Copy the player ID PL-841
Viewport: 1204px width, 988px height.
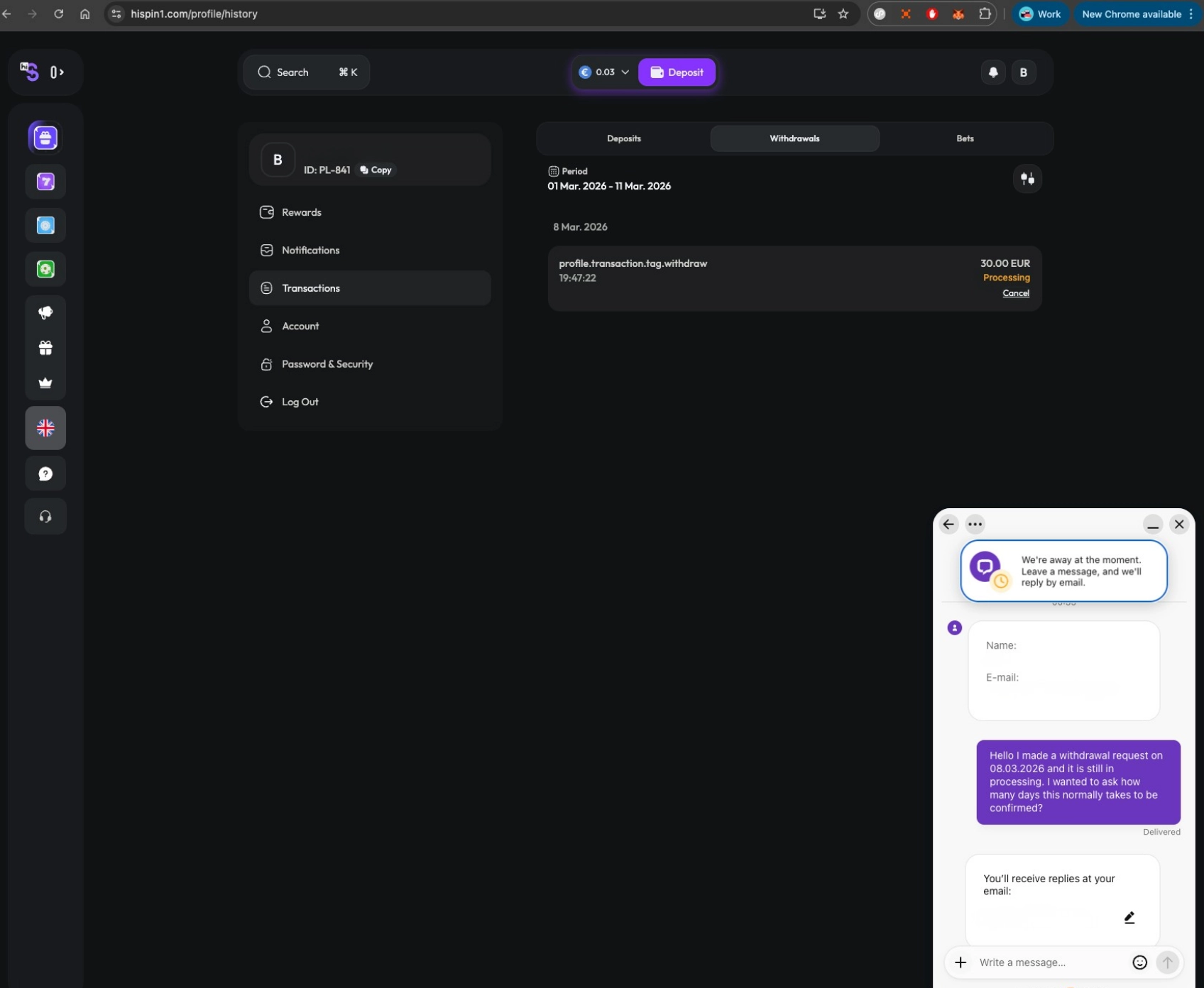[x=376, y=170]
